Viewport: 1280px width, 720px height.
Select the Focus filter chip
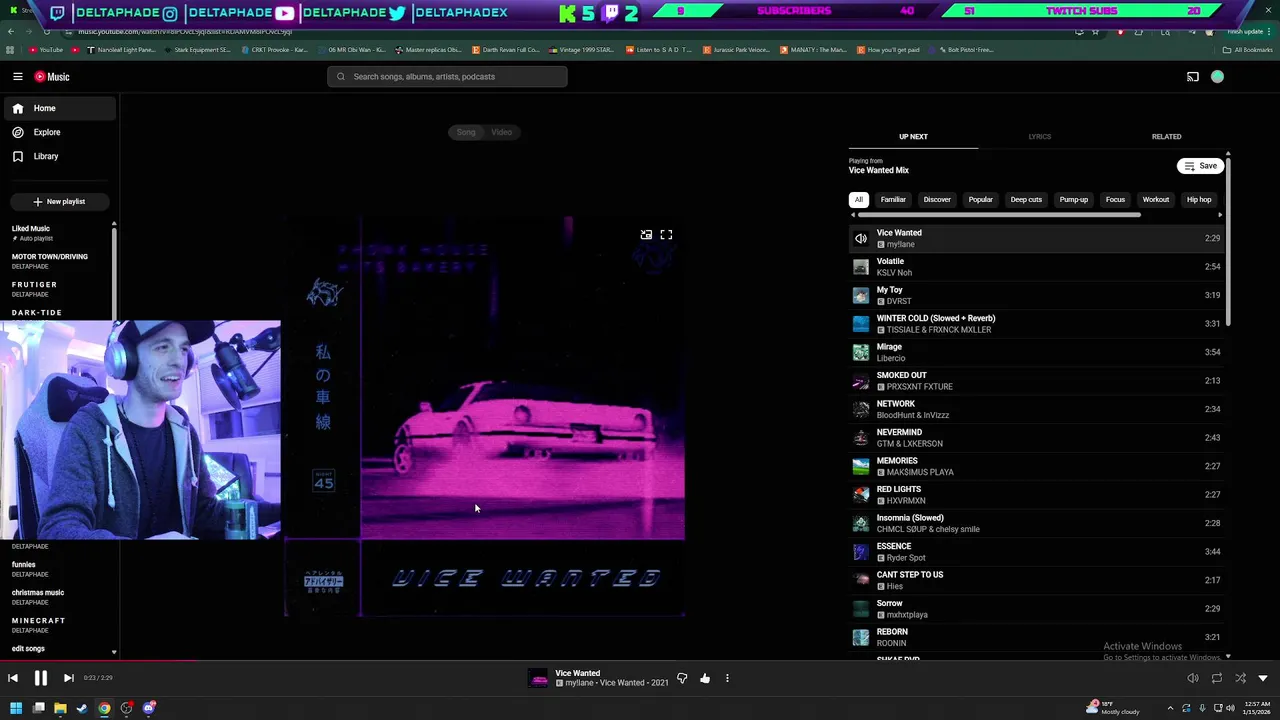coord(1115,200)
